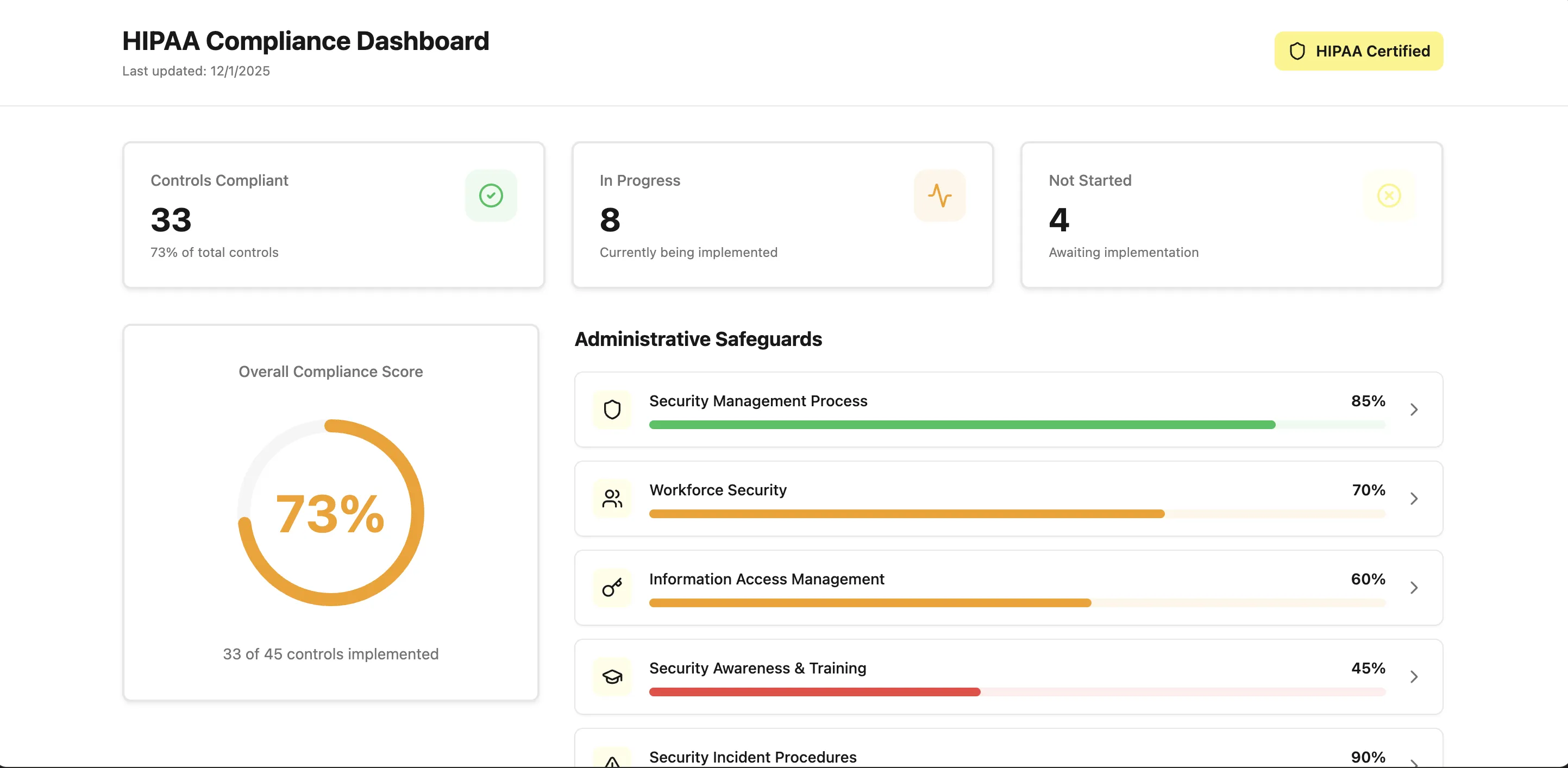Click the key icon for Information Access Management
Image resolution: width=1568 pixels, height=768 pixels.
click(612, 587)
